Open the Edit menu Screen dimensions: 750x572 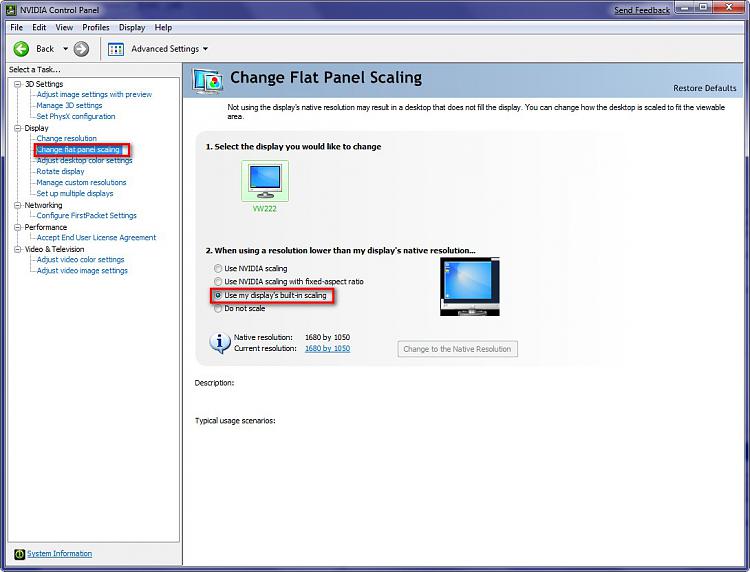point(39,27)
